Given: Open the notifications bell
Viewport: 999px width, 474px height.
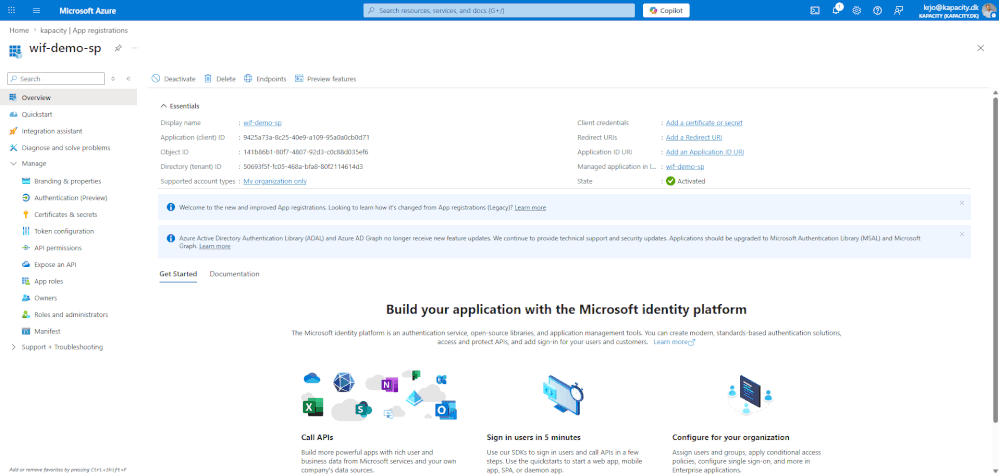Looking at the screenshot, I should 836,10.
